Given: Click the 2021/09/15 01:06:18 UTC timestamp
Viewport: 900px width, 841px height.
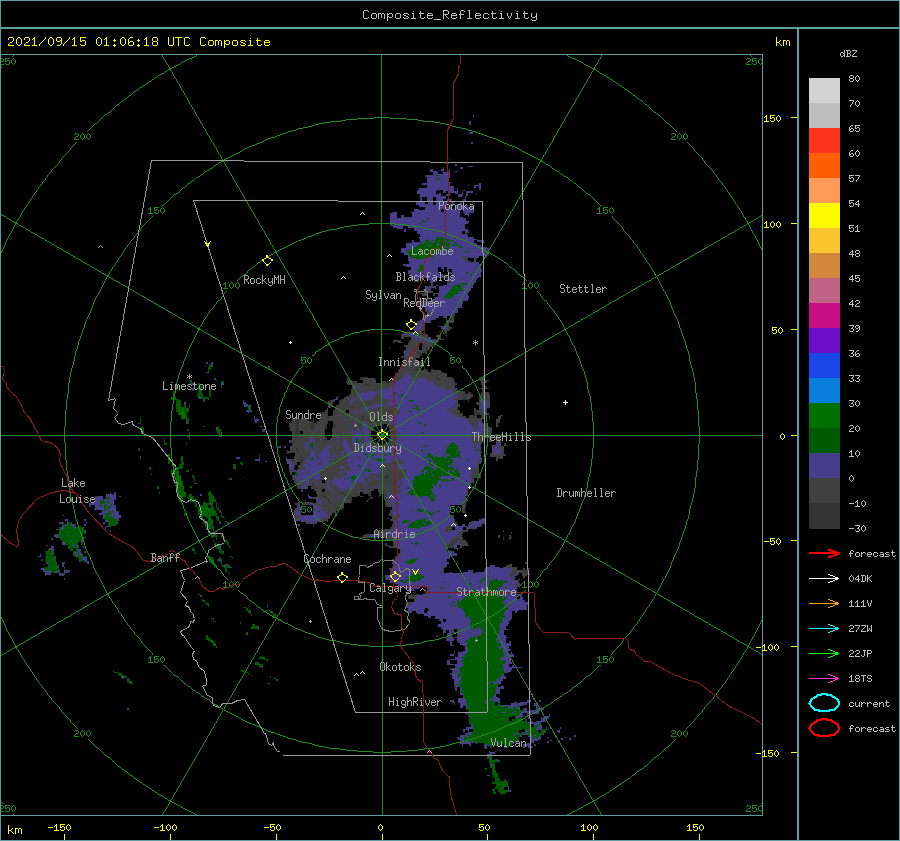Looking at the screenshot, I should click(x=99, y=41).
